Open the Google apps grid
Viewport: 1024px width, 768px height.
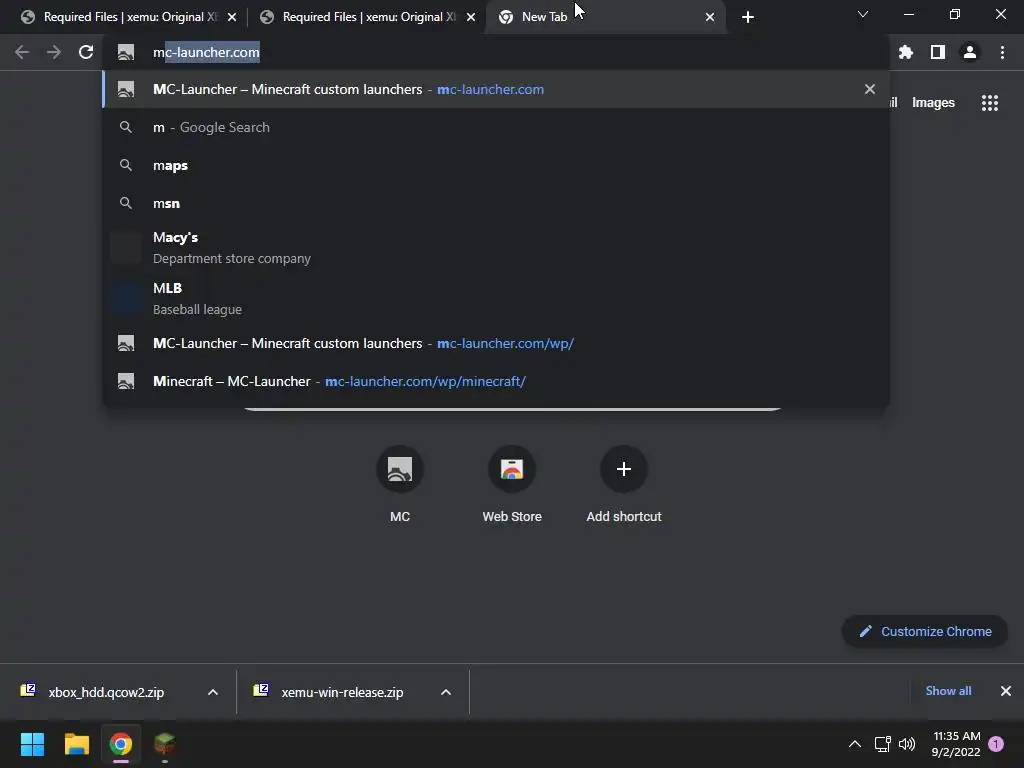coord(990,103)
